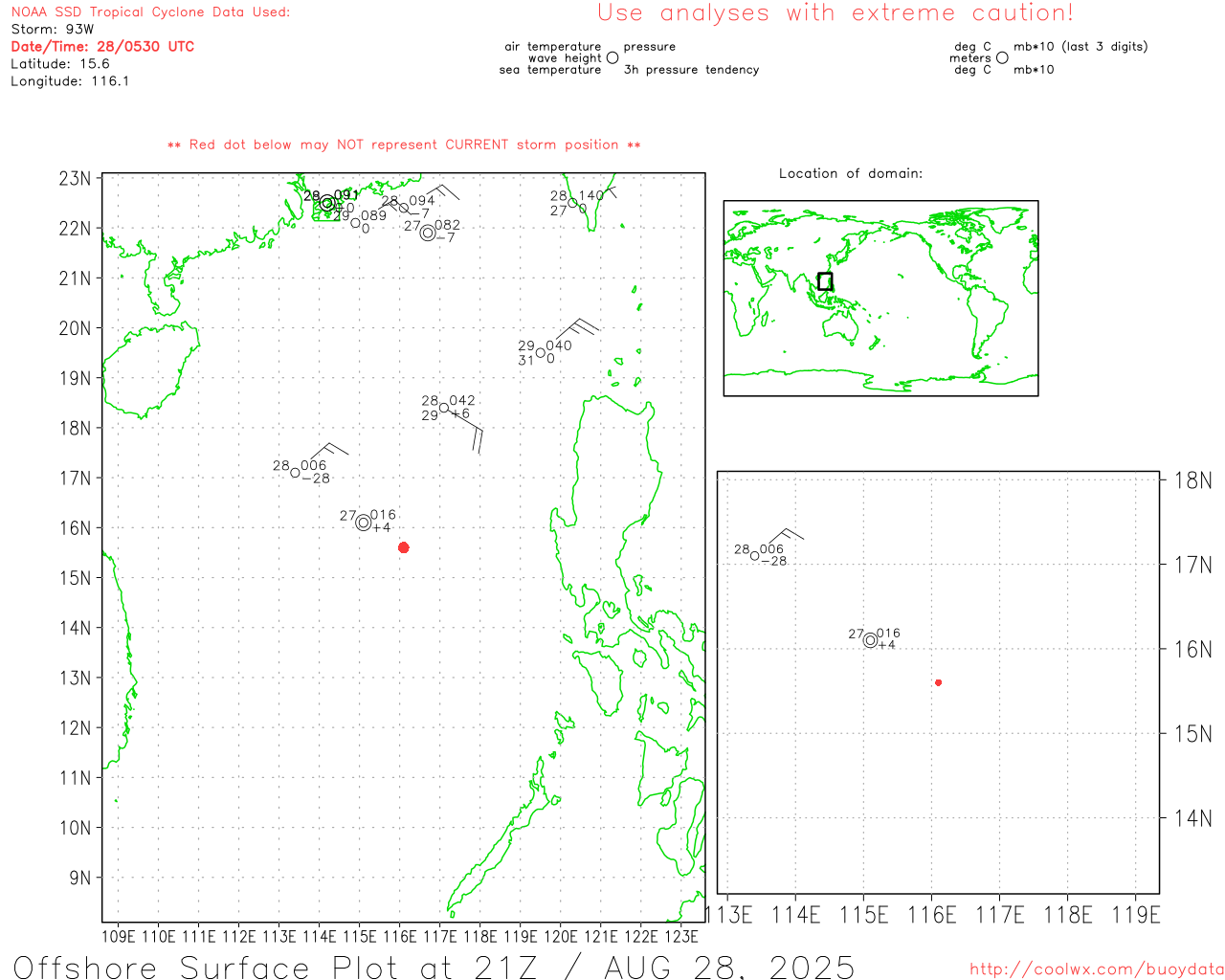Click Hainan island outline on main map
Image resolution: width=1225 pixels, height=980 pixels.
[150, 369]
